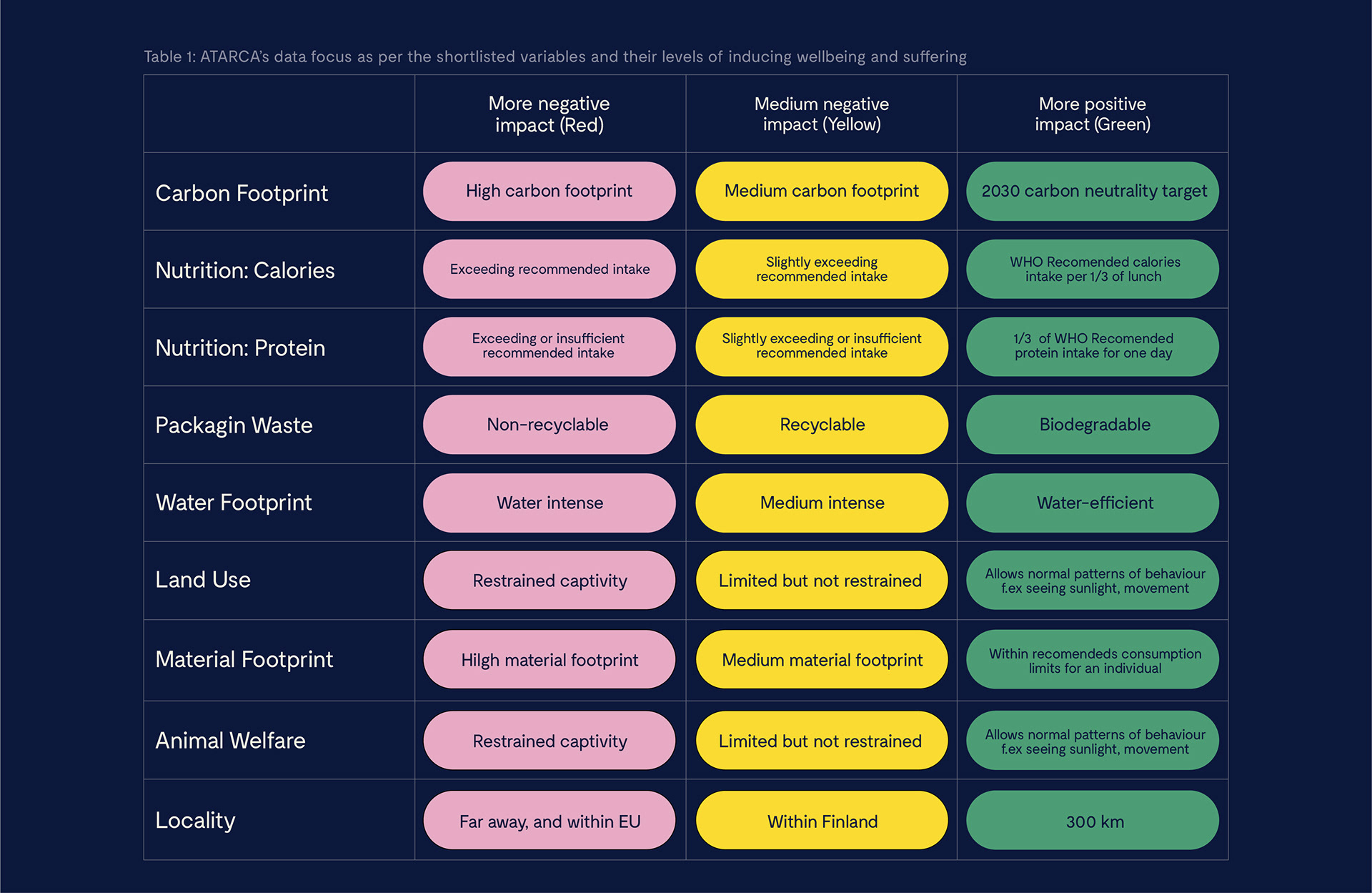Select 'Limited but not restrained' in Animal Welfare row
Viewport: 1372px width, 893px height.
pos(821,741)
